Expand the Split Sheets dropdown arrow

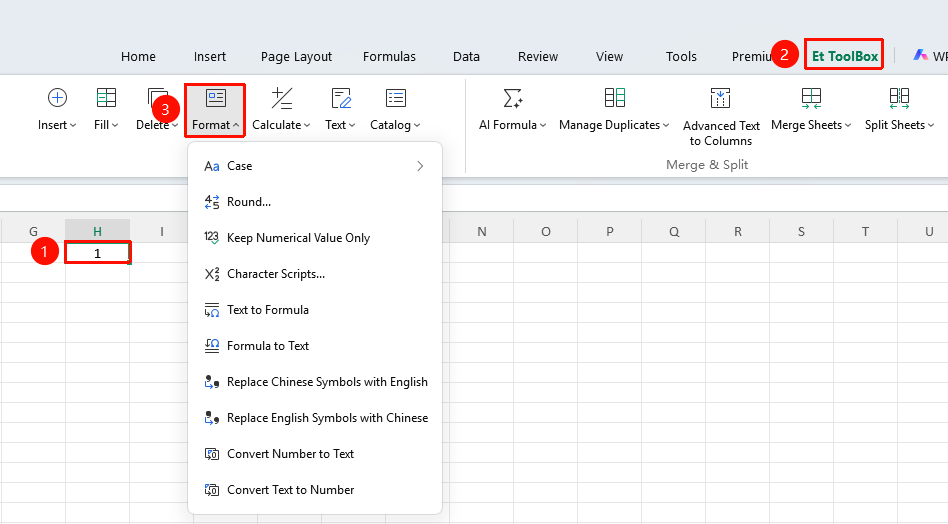pos(931,125)
